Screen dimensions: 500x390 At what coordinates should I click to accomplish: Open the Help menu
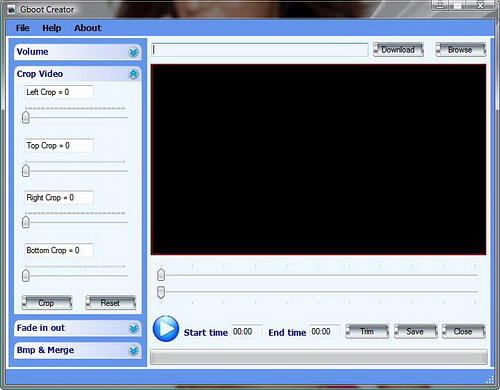coord(52,28)
